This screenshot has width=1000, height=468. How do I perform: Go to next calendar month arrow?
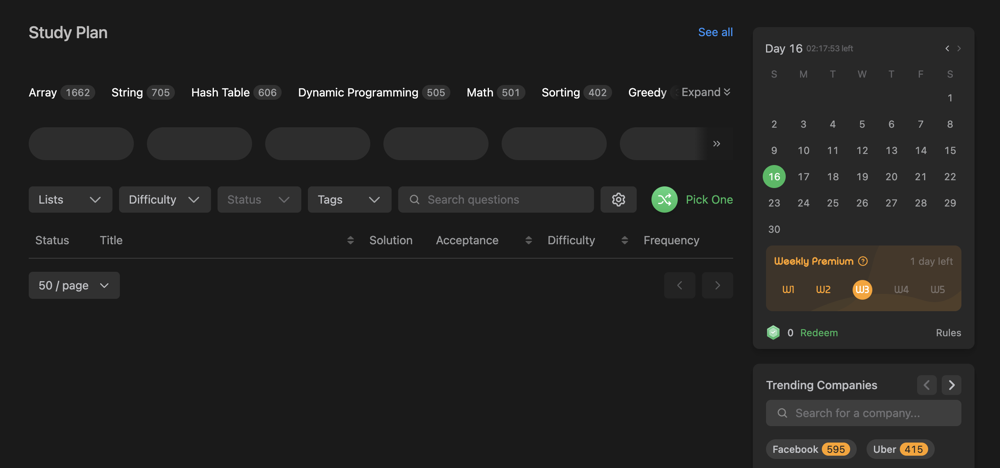[x=959, y=48]
